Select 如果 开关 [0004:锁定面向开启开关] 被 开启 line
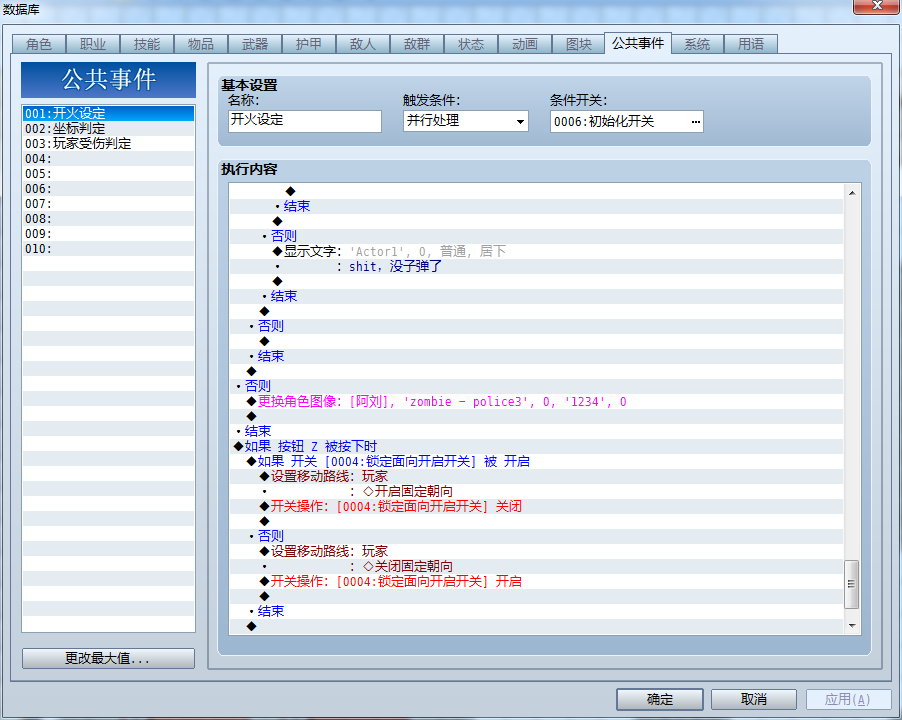The image size is (902, 720). (x=536, y=461)
